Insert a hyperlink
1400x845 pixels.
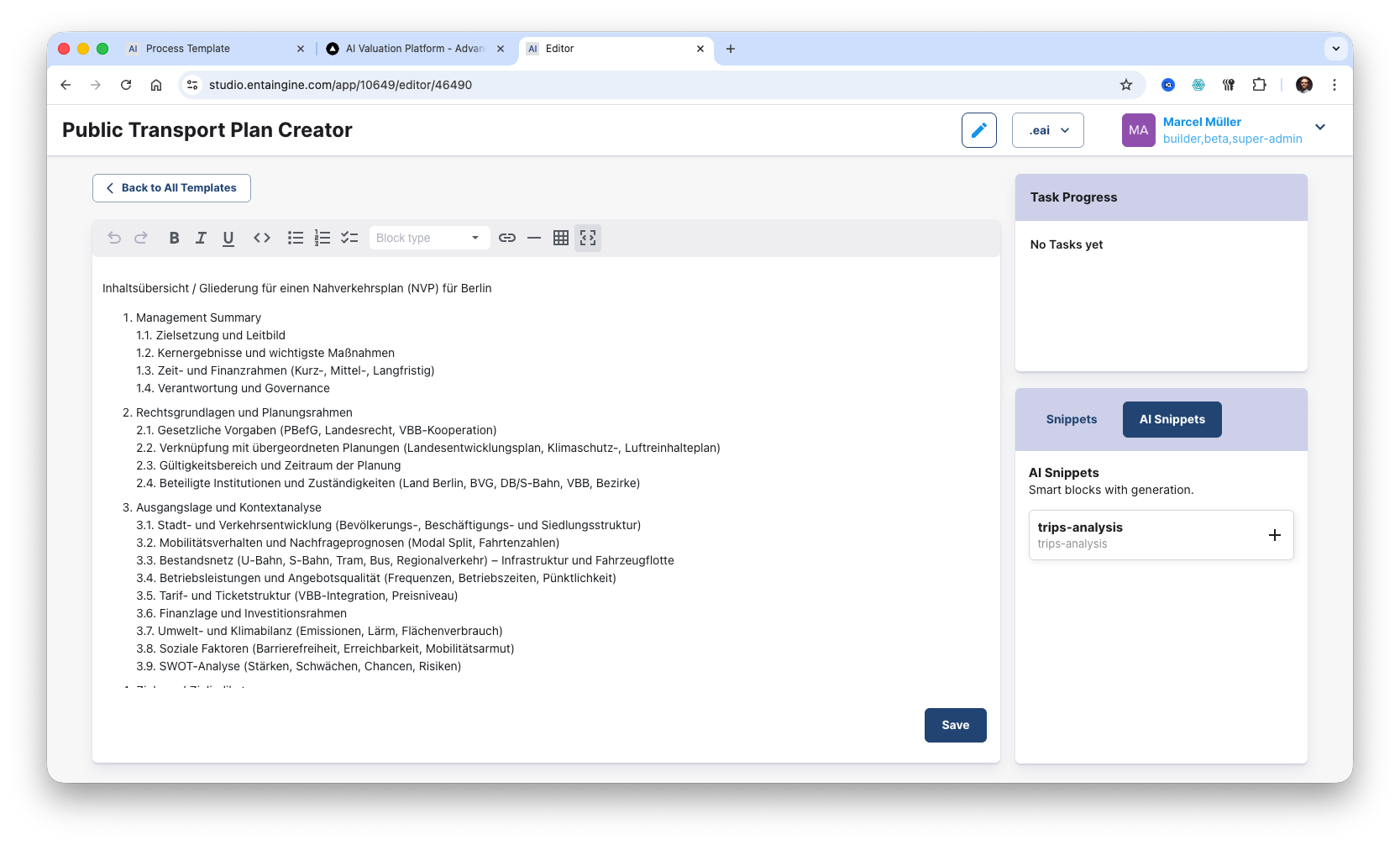(x=507, y=238)
